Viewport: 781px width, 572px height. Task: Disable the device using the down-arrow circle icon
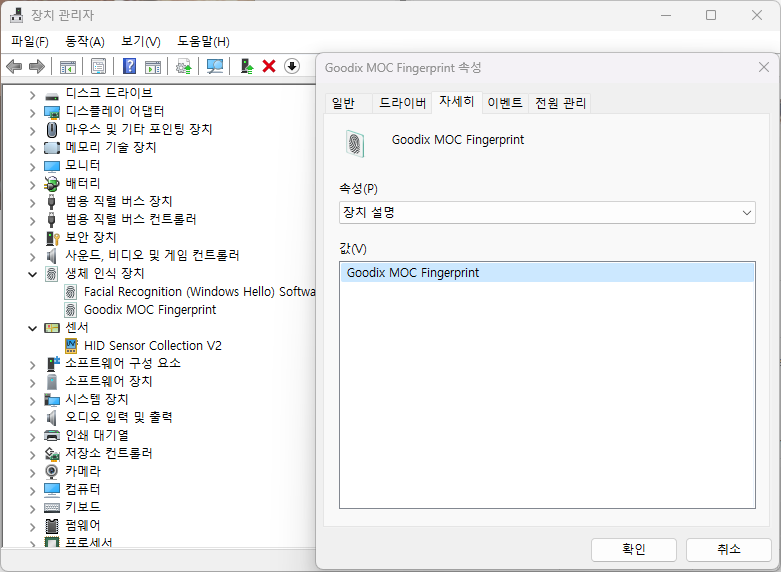tap(292, 66)
